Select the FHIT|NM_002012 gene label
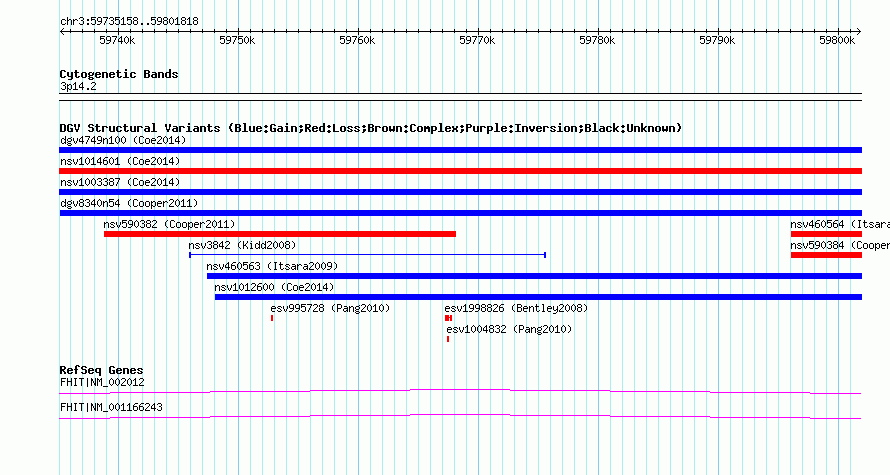Image resolution: width=890 pixels, height=475 pixels. click(x=102, y=382)
